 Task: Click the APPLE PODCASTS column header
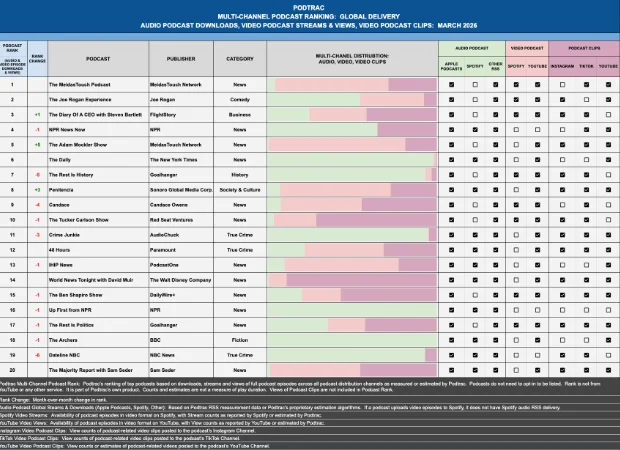click(451, 66)
